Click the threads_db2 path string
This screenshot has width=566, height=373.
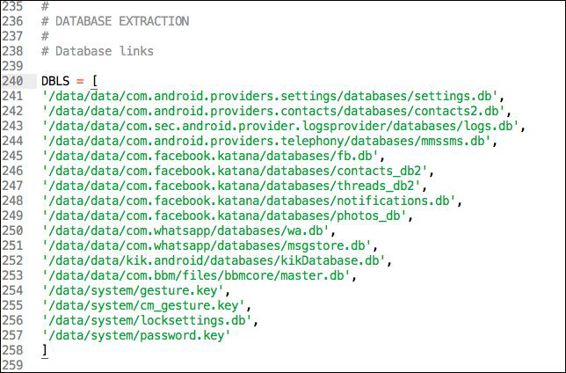coord(232,186)
